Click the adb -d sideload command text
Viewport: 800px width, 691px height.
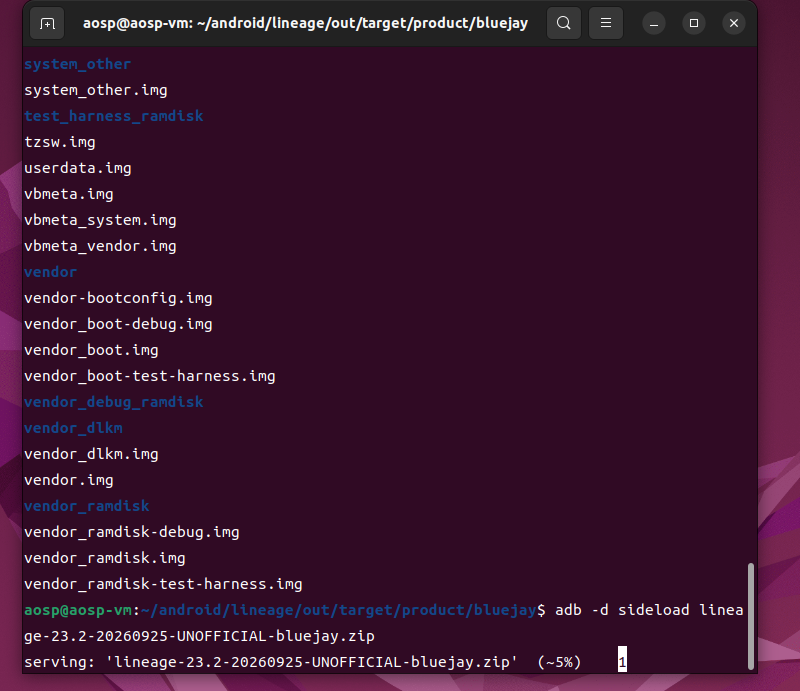tap(384, 623)
